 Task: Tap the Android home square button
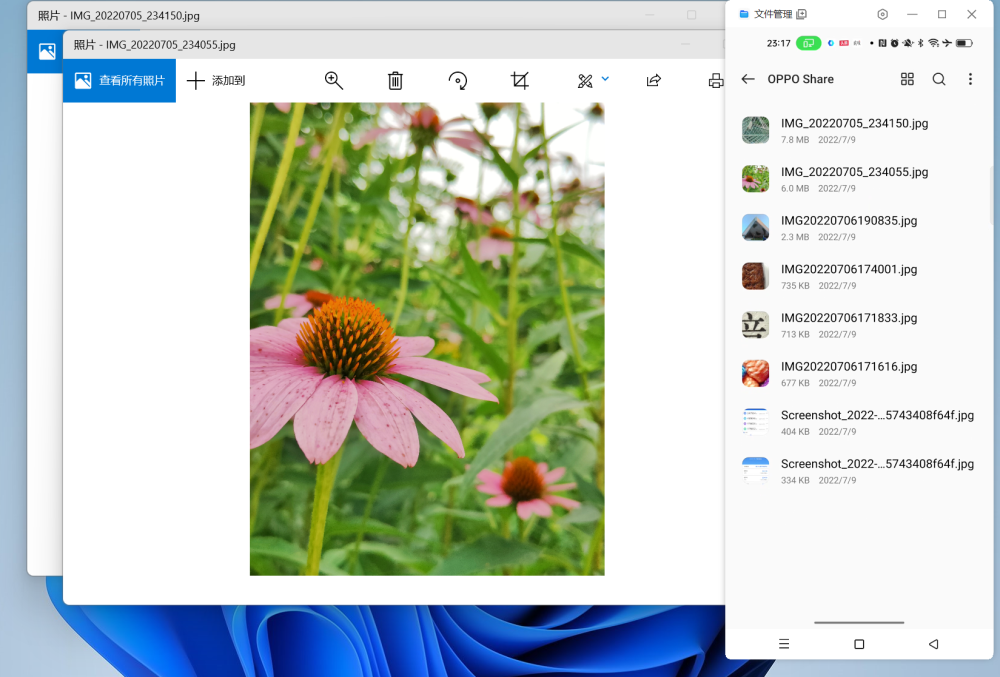pos(859,644)
